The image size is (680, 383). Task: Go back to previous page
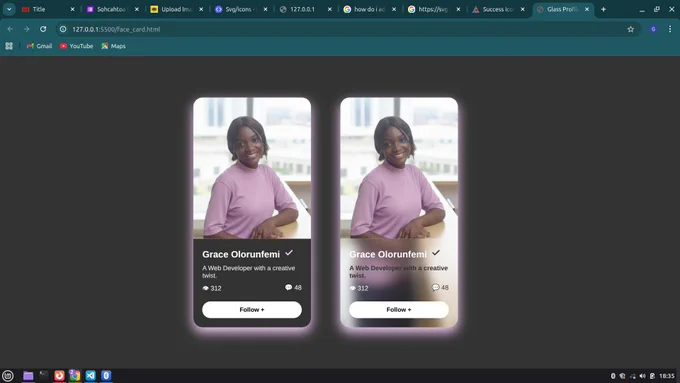[x=10, y=29]
